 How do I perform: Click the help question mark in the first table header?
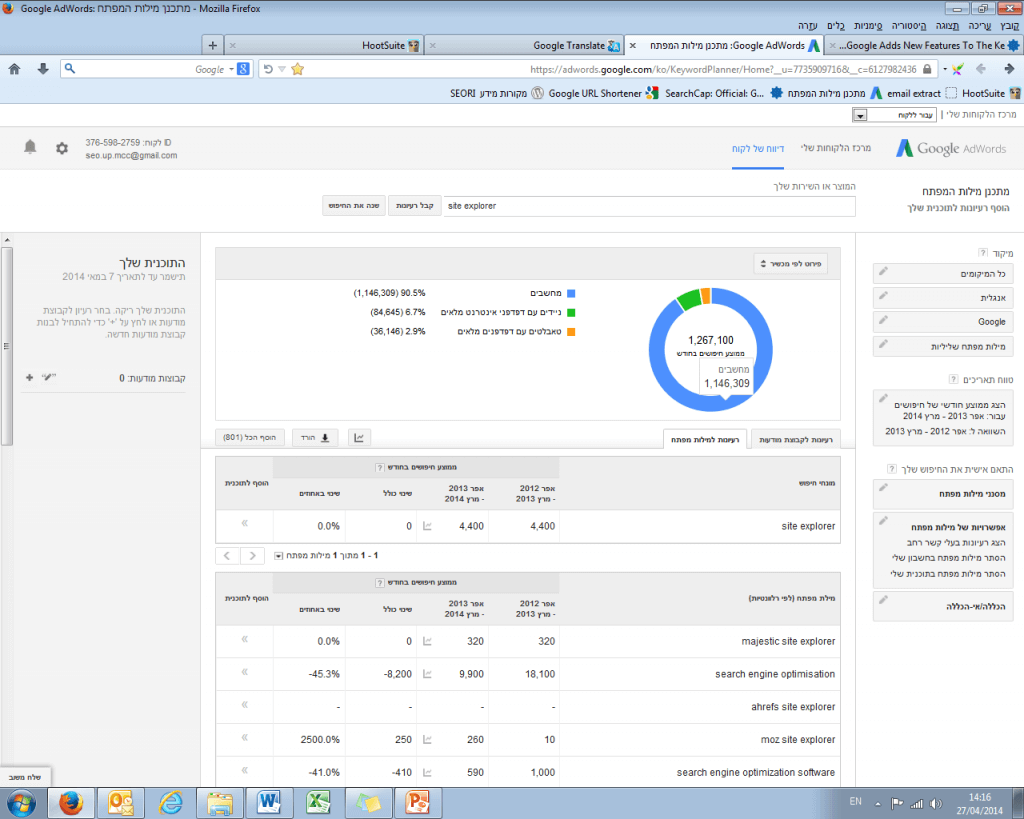(x=379, y=467)
